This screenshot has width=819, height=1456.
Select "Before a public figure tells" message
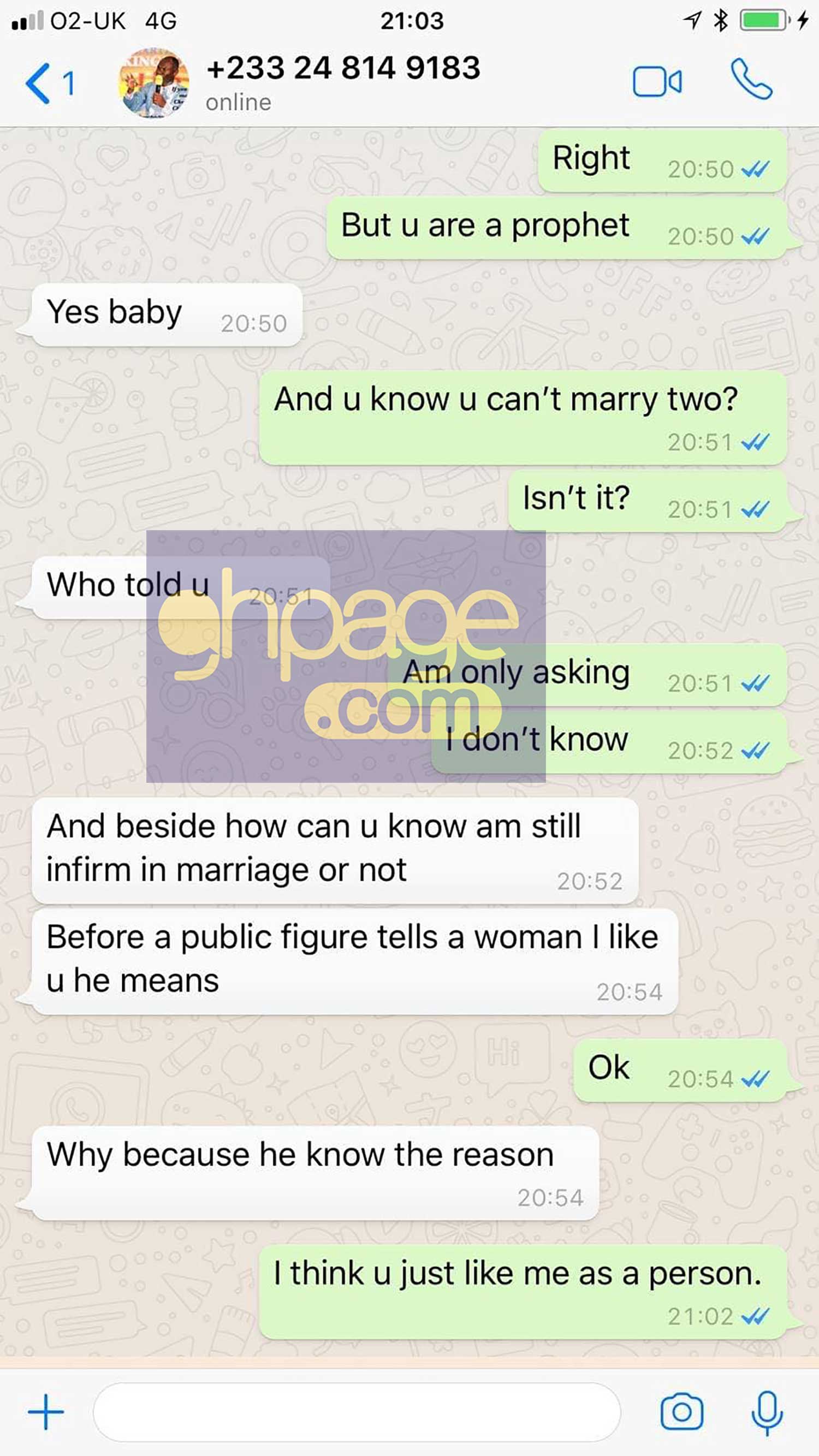click(x=355, y=961)
